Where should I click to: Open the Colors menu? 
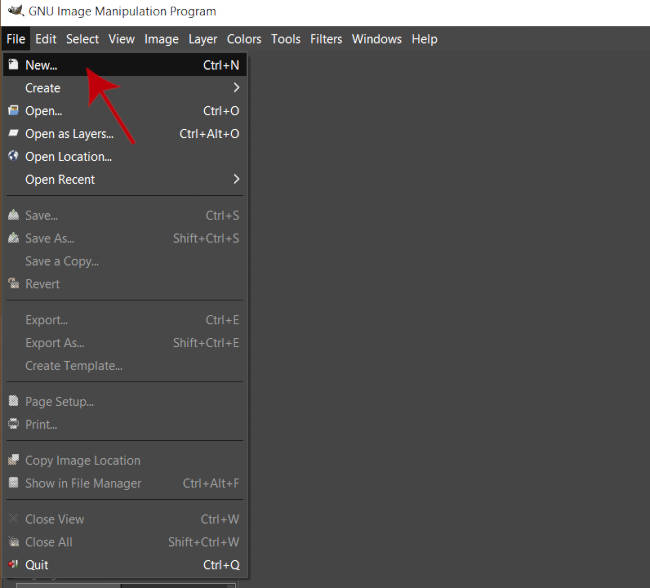(x=244, y=39)
